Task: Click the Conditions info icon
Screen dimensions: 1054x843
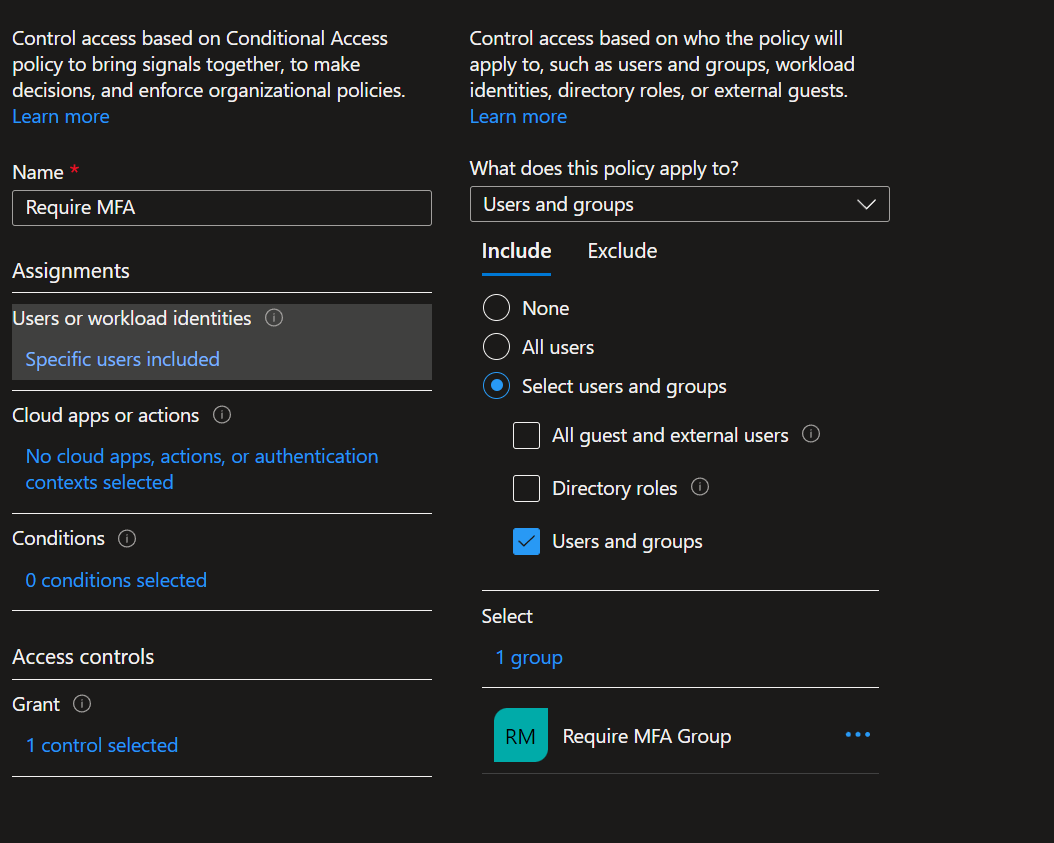Action: [127, 539]
